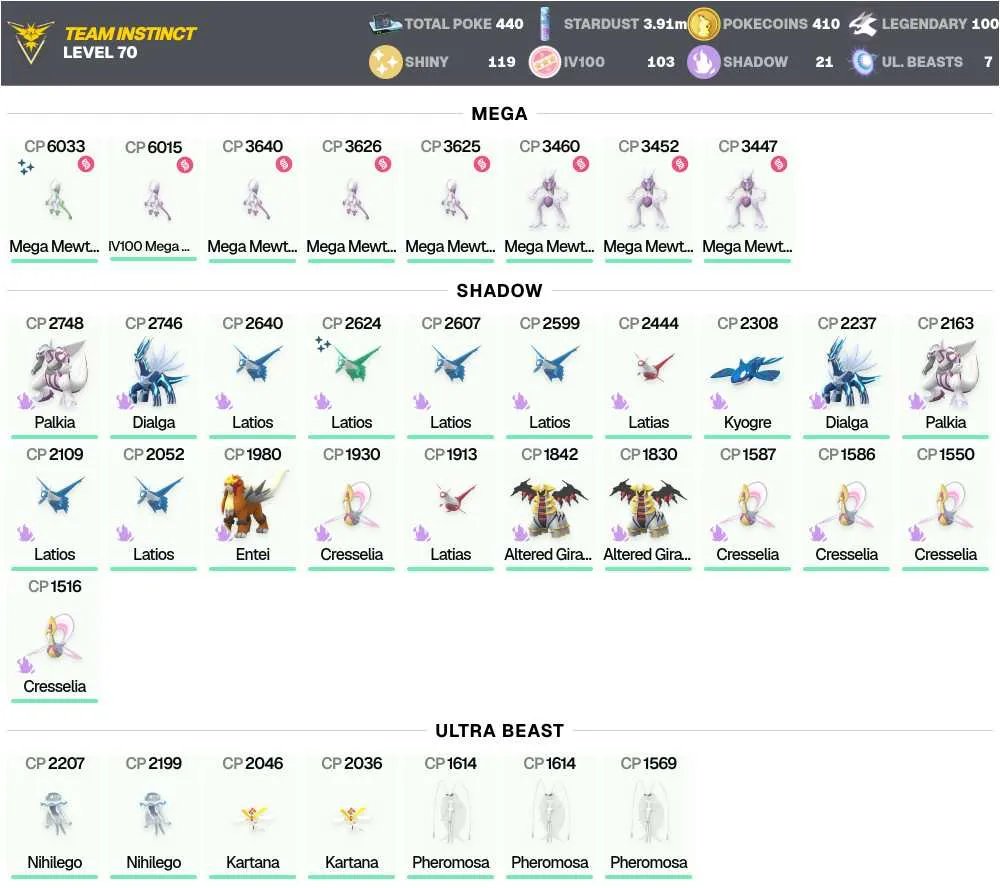Open Altered Giratina CP 1842 card
This screenshot has width=1000, height=888.
[549, 508]
